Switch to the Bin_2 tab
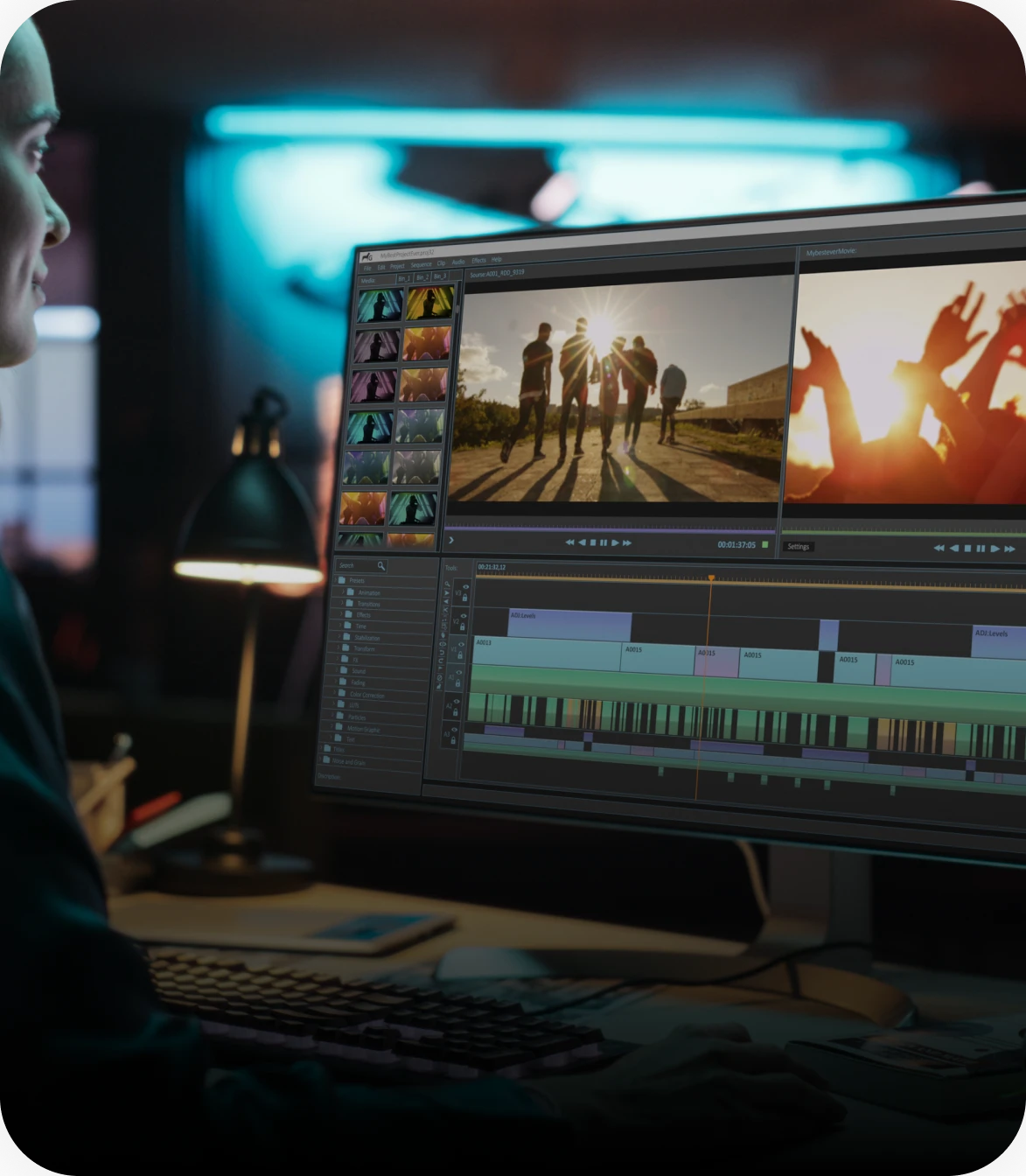The image size is (1026, 1176). click(422, 277)
